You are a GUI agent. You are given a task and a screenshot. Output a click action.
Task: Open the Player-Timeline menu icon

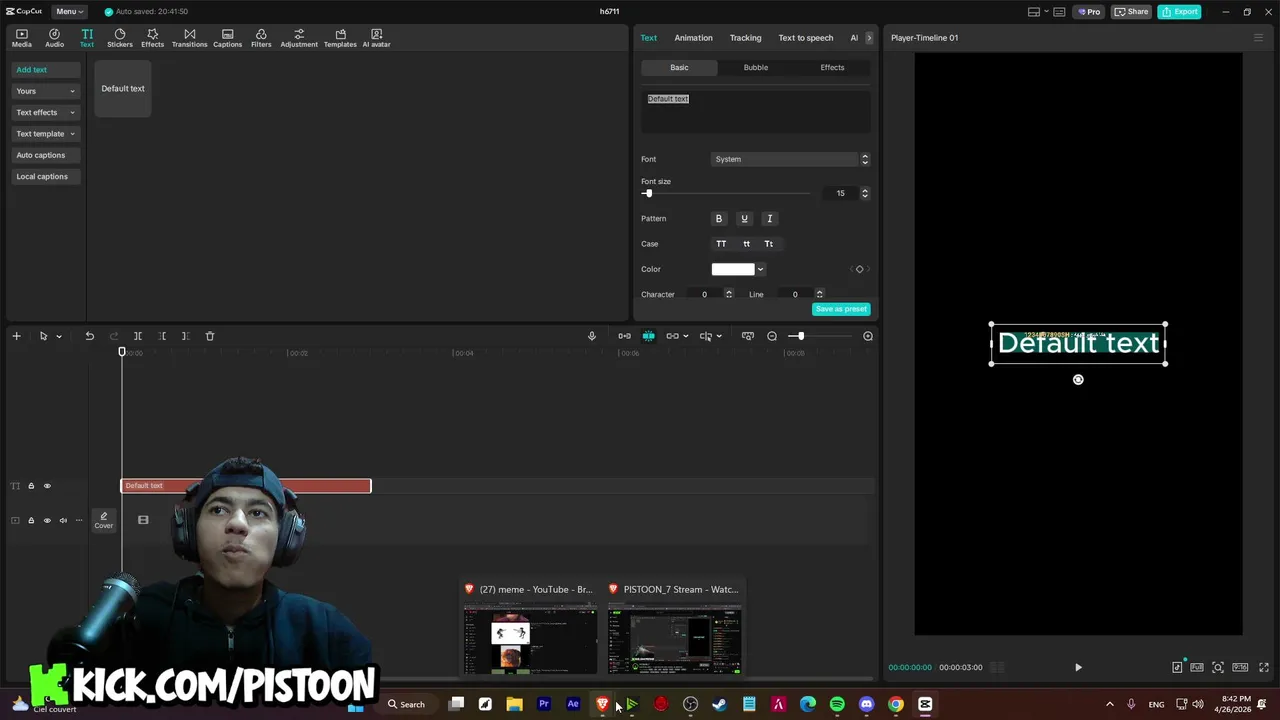click(x=1258, y=38)
